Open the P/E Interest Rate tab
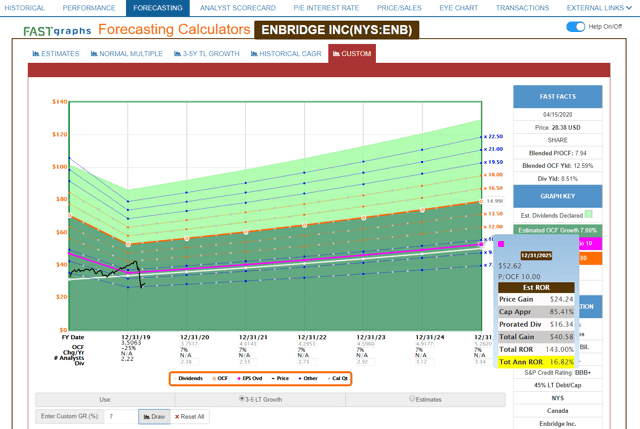 pos(298,7)
